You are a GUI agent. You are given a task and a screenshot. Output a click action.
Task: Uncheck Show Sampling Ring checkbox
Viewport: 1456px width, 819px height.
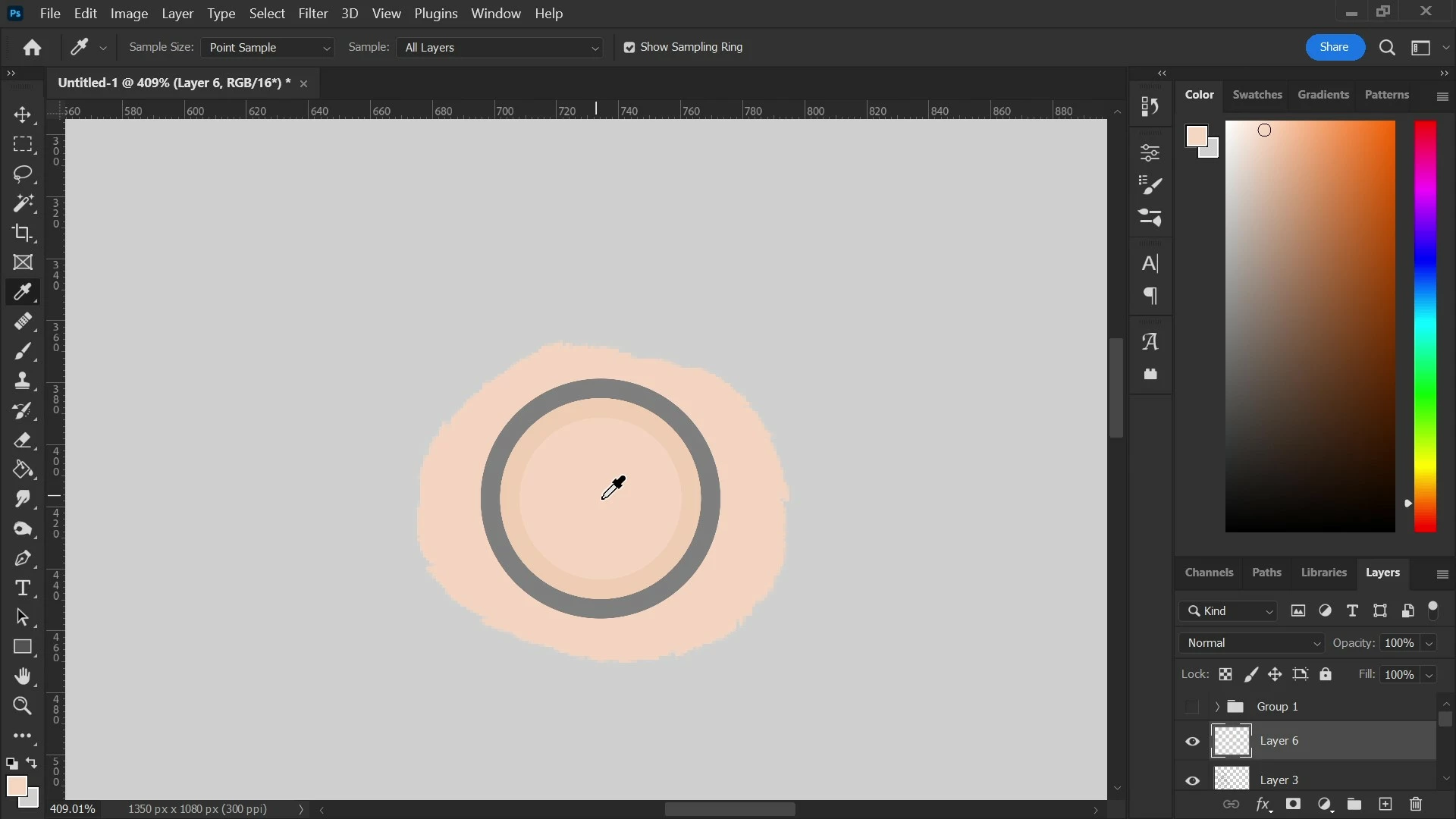point(629,48)
